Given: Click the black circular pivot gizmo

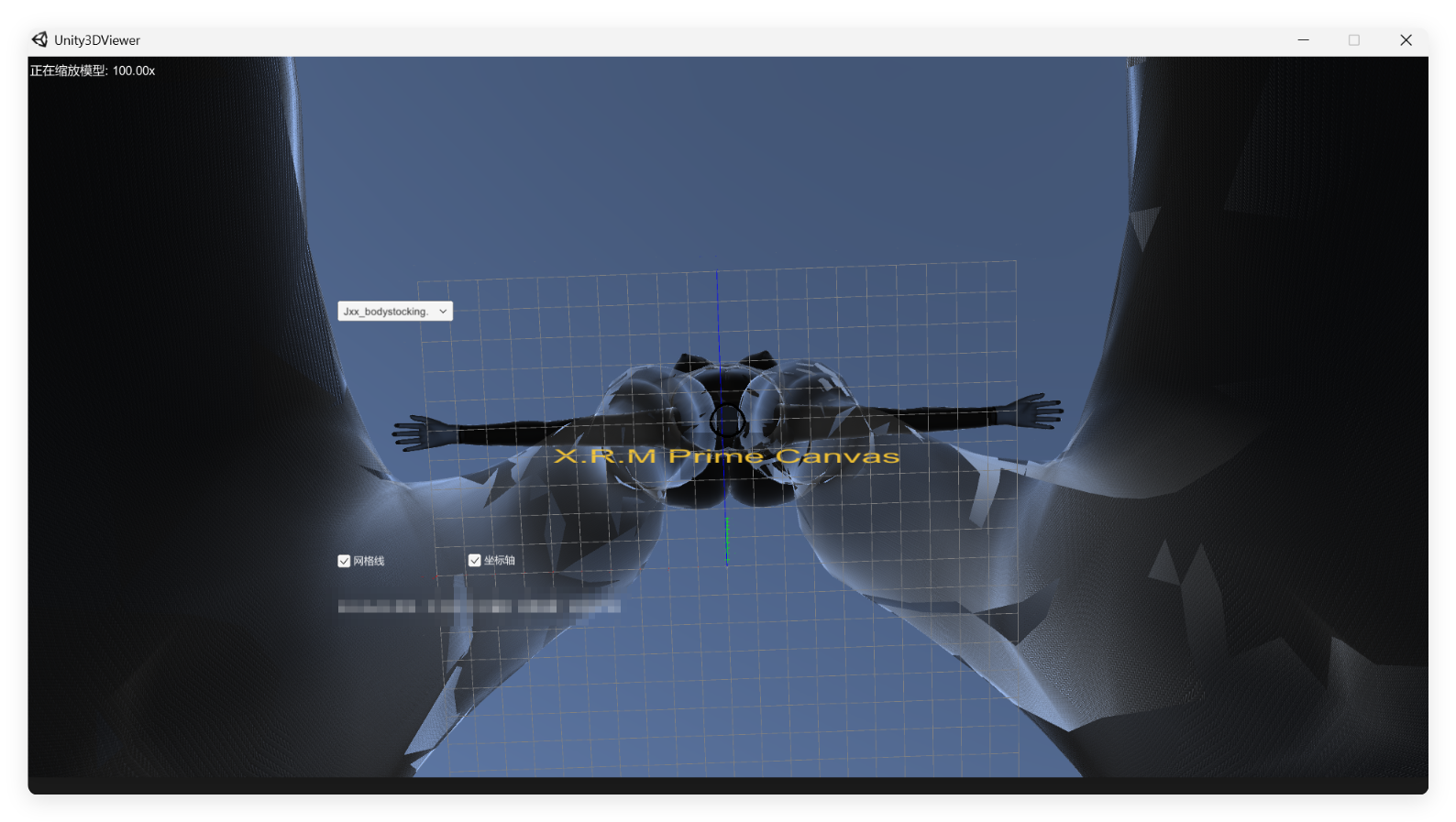Looking at the screenshot, I should (x=727, y=422).
